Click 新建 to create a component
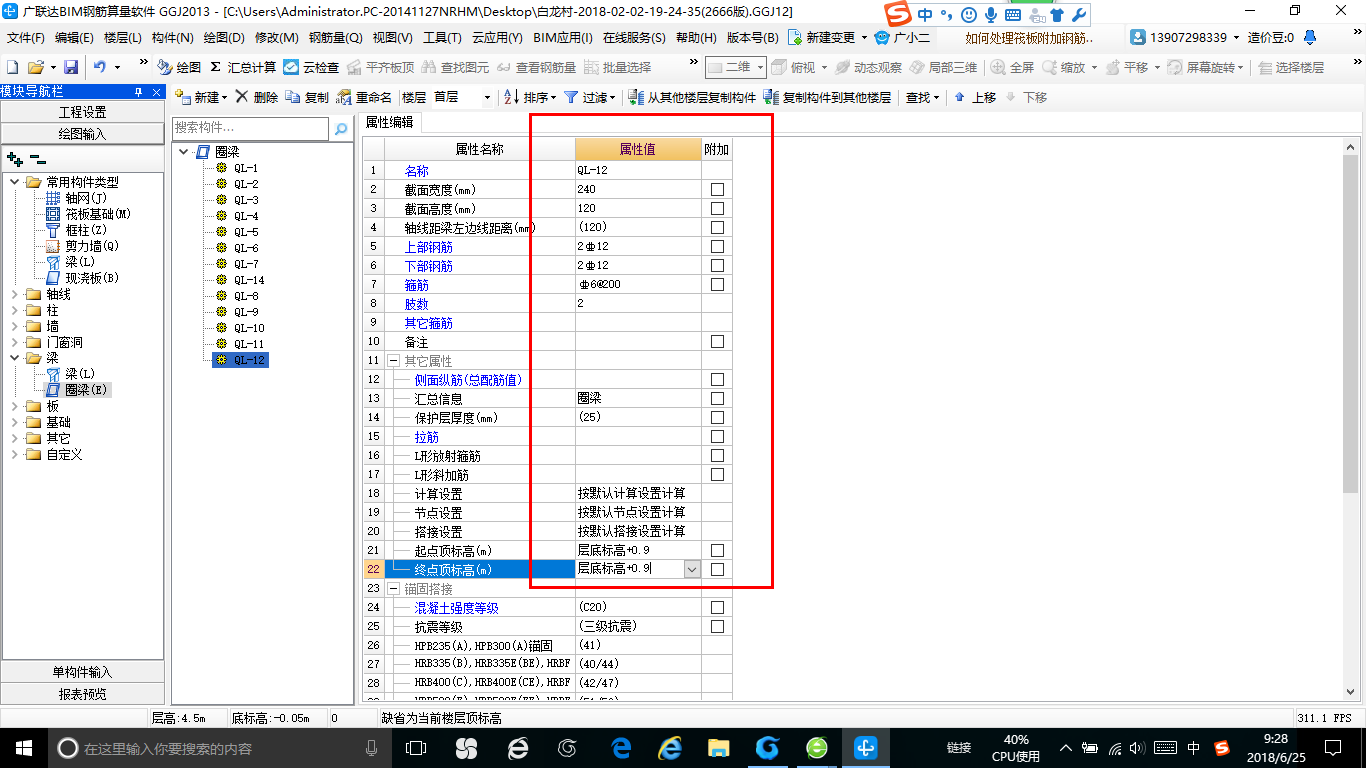 click(201, 97)
